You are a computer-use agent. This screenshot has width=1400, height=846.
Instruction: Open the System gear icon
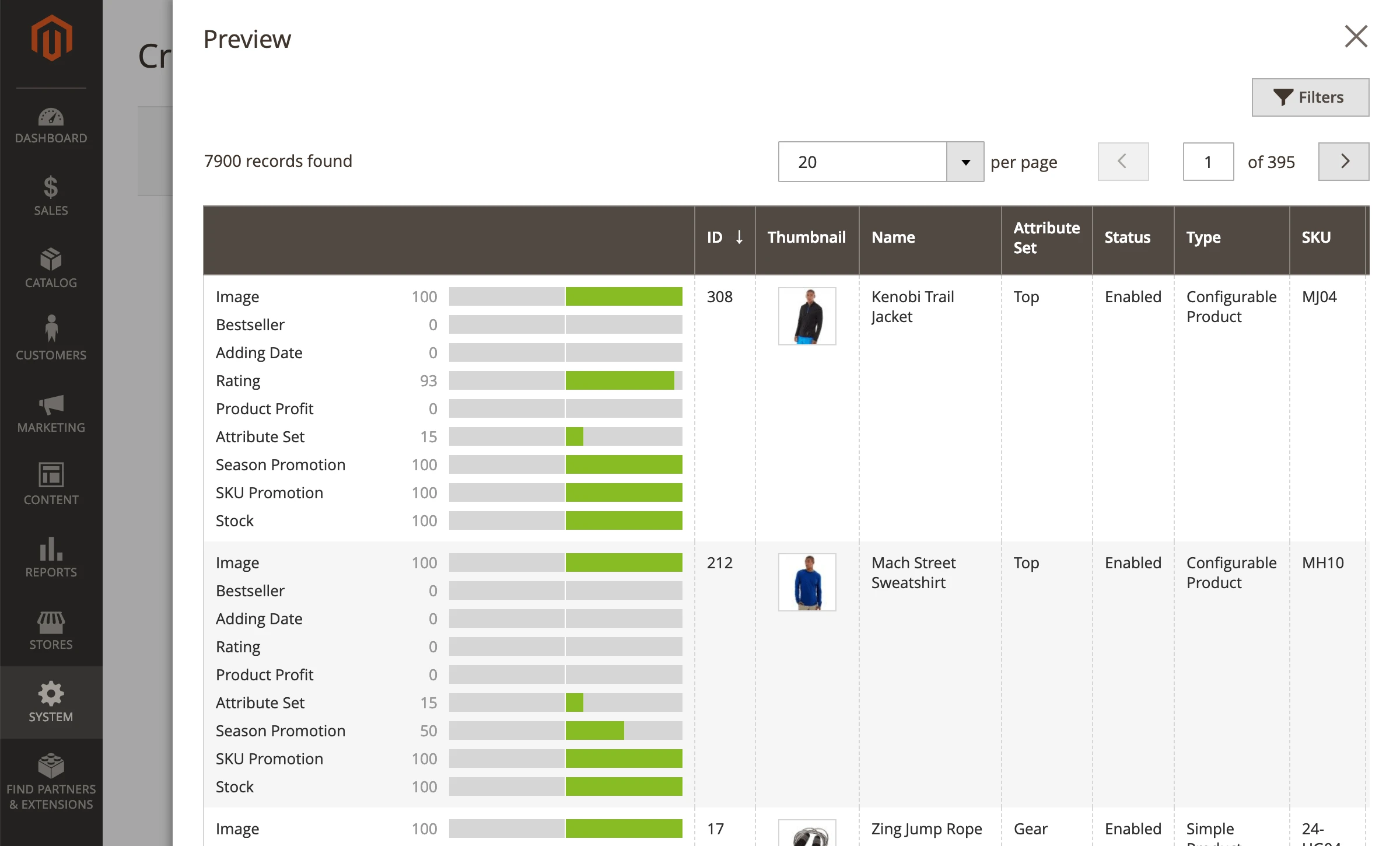[51, 702]
